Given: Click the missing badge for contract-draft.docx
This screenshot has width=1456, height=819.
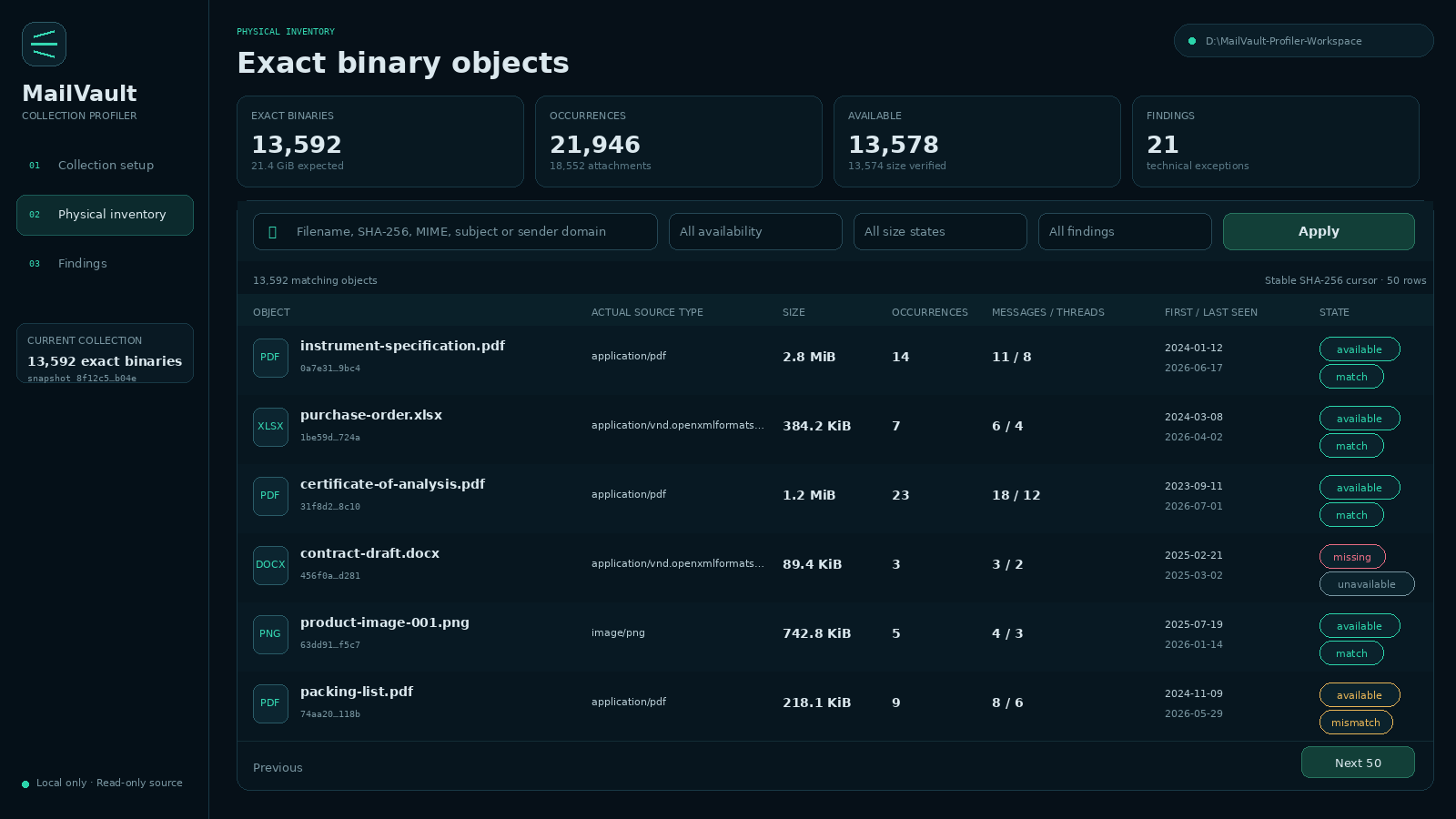Looking at the screenshot, I should click(1352, 557).
